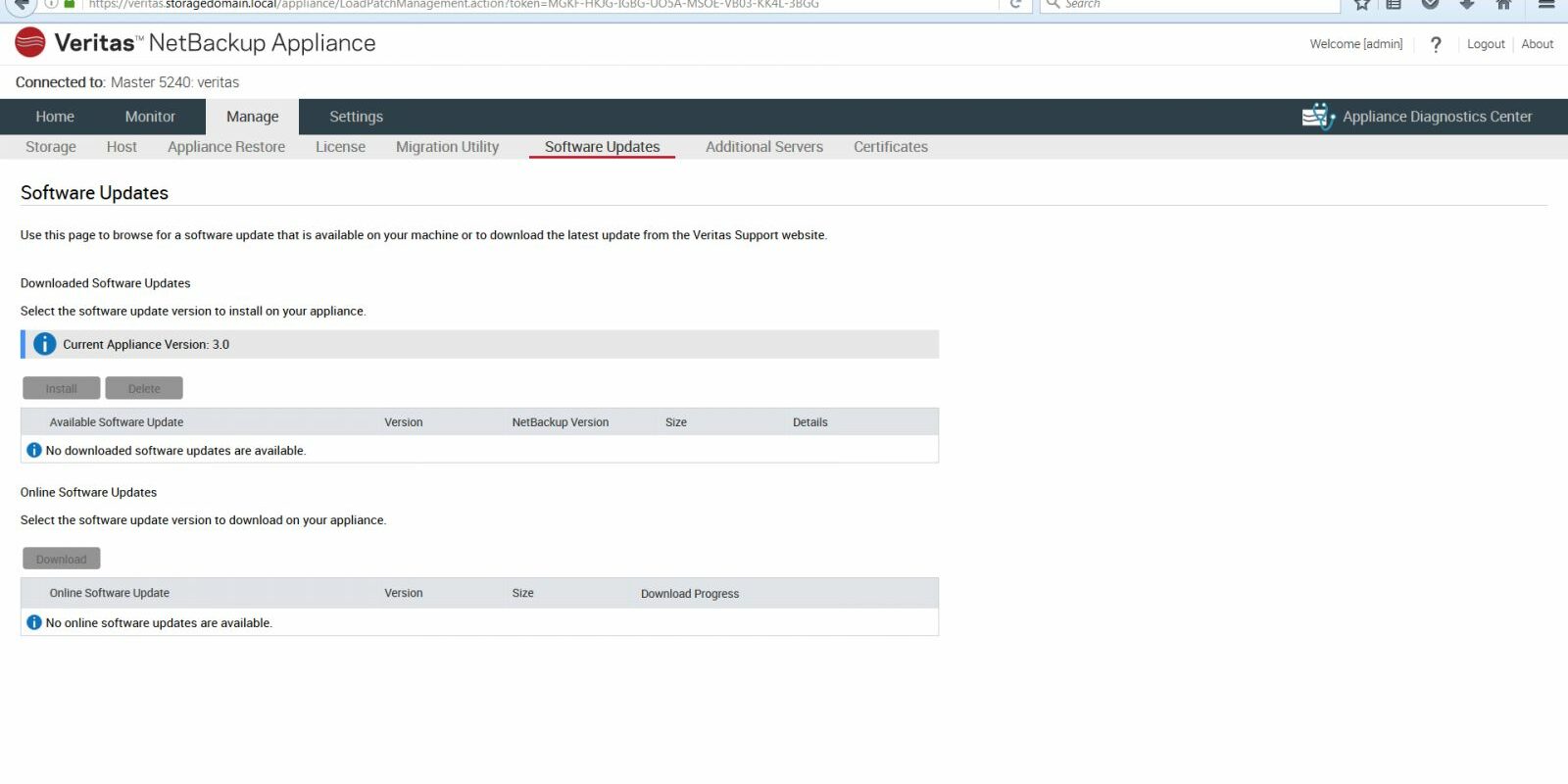The height and width of the screenshot is (784, 1568).
Task: Click the 'Online Software Updates' section label
Action: pyautogui.click(x=88, y=492)
